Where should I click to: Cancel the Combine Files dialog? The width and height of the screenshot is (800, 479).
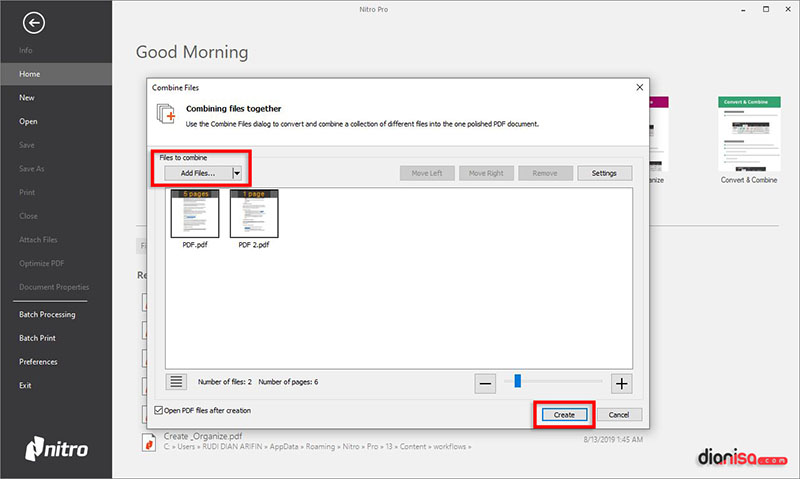tap(619, 415)
